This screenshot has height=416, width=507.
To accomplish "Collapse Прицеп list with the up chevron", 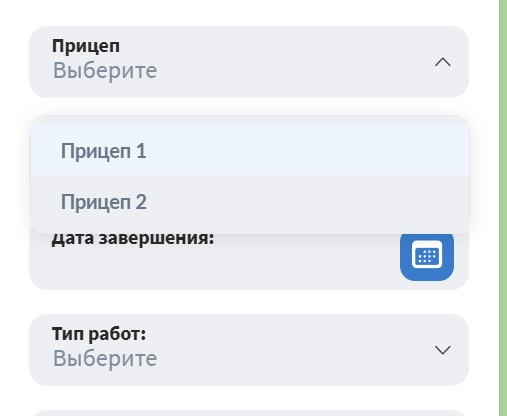I will (443, 62).
